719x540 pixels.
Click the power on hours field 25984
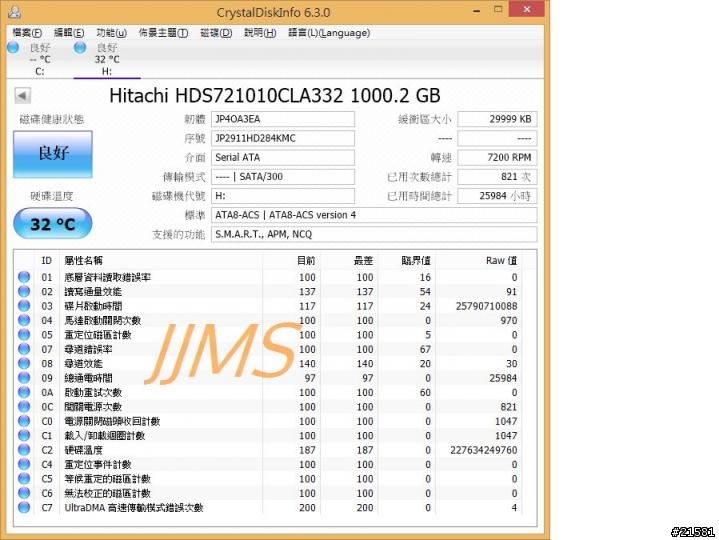(497, 196)
